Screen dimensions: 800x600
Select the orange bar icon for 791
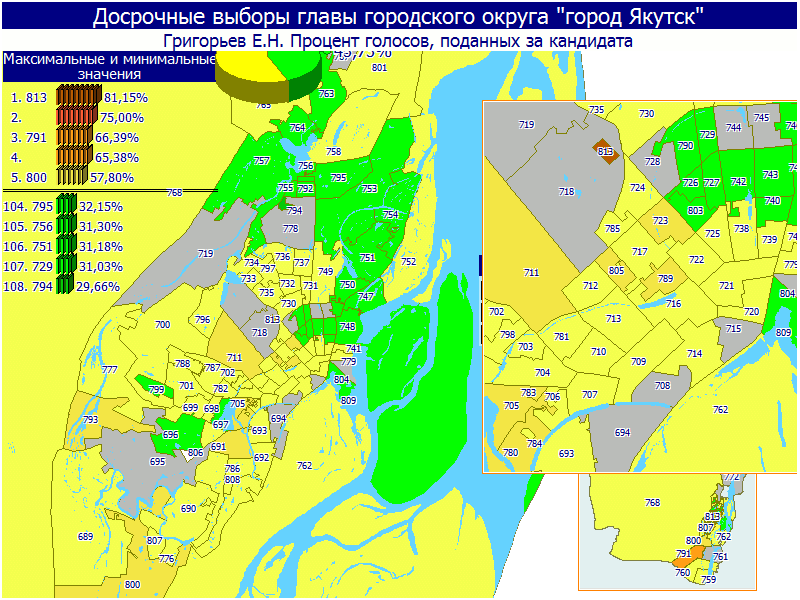pyautogui.click(x=79, y=137)
